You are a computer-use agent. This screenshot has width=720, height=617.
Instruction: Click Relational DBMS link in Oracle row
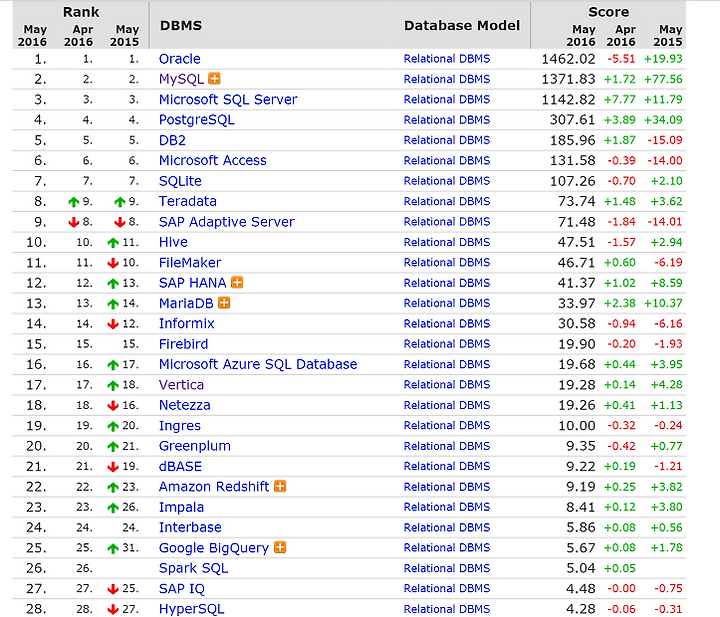click(447, 59)
